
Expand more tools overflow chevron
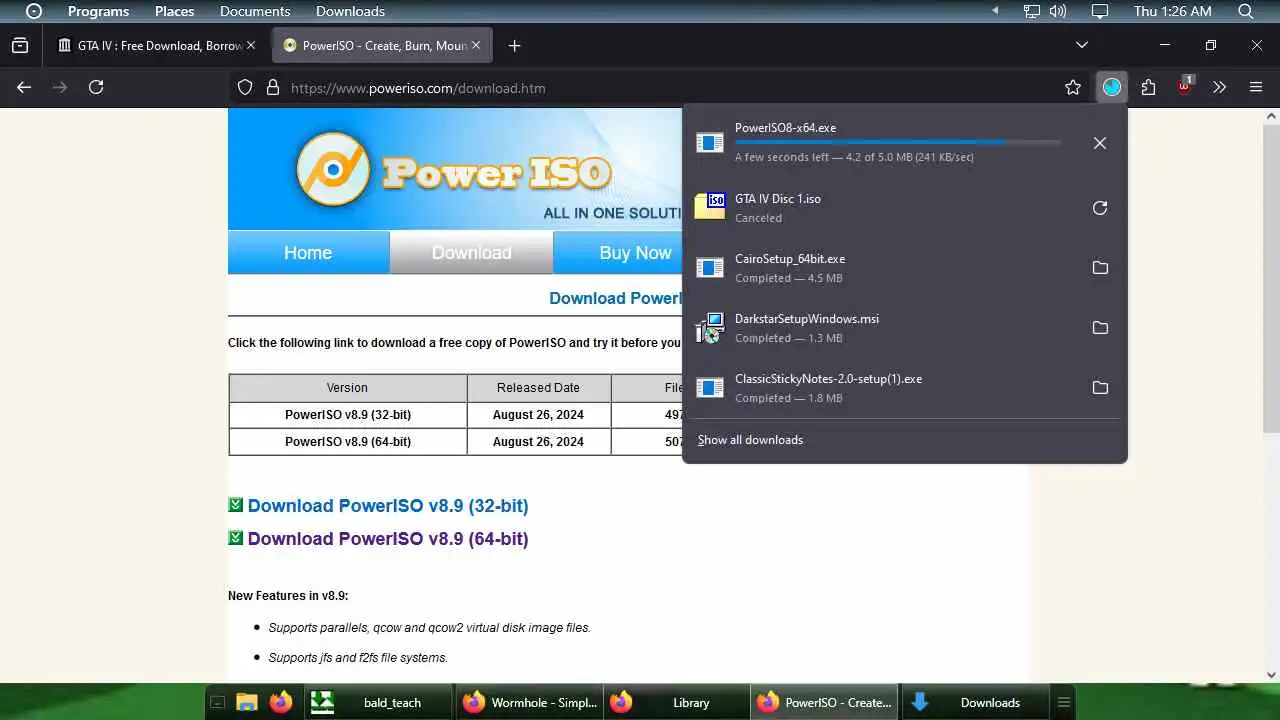tap(1219, 87)
